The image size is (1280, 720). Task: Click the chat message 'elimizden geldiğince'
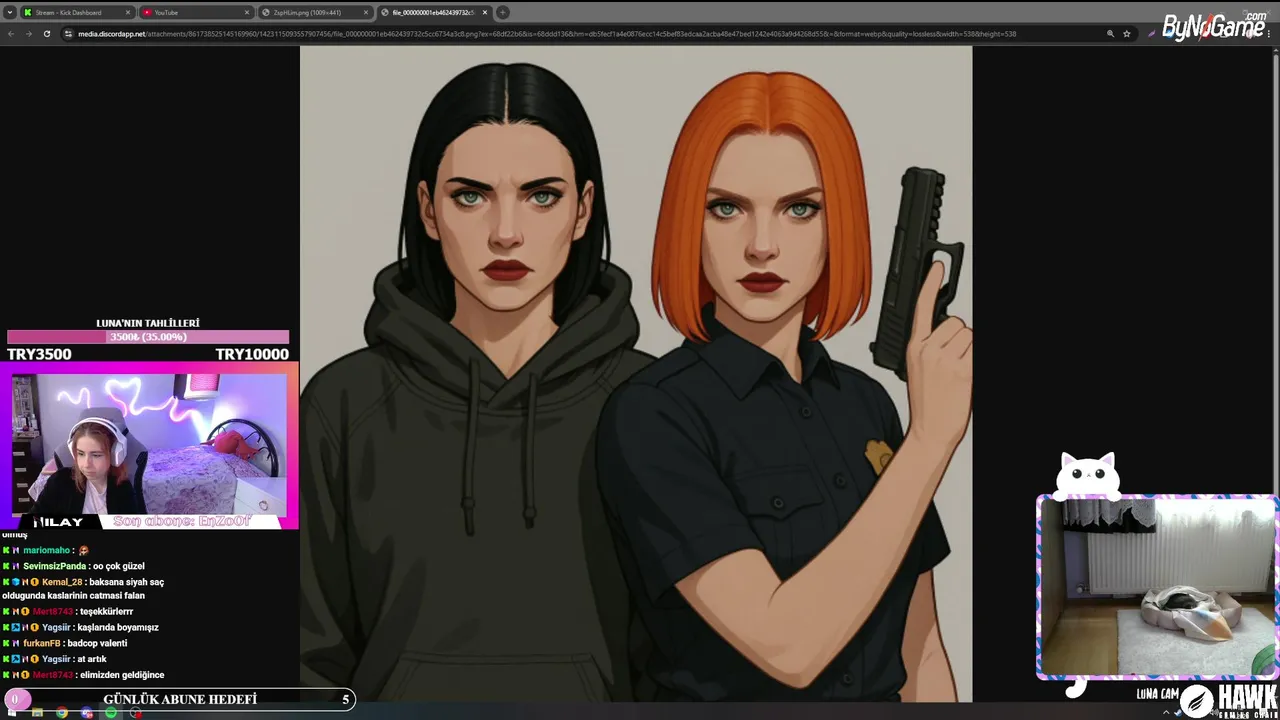[x=122, y=675]
